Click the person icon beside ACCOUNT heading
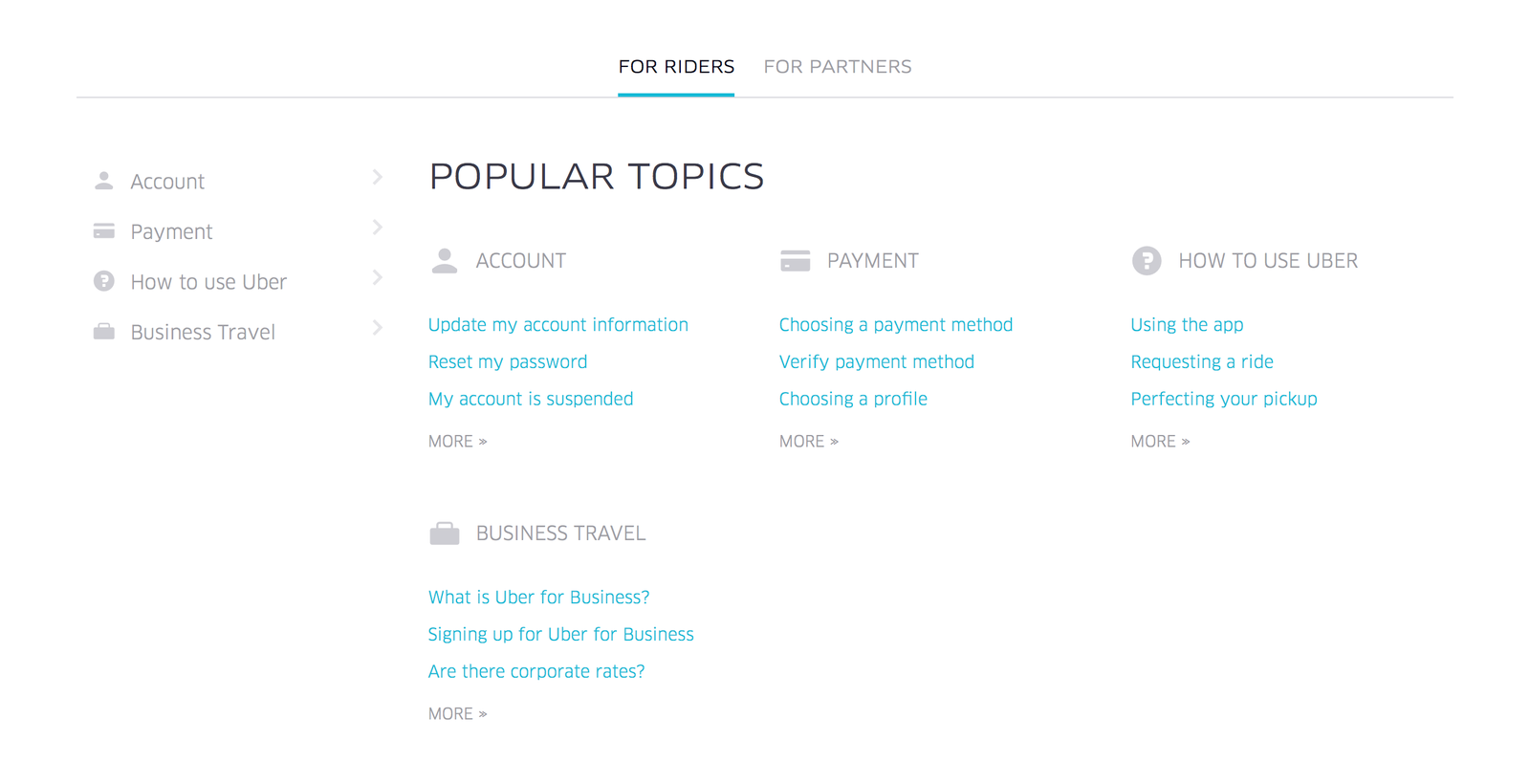Screen dimensions: 1530x784 coord(445,261)
